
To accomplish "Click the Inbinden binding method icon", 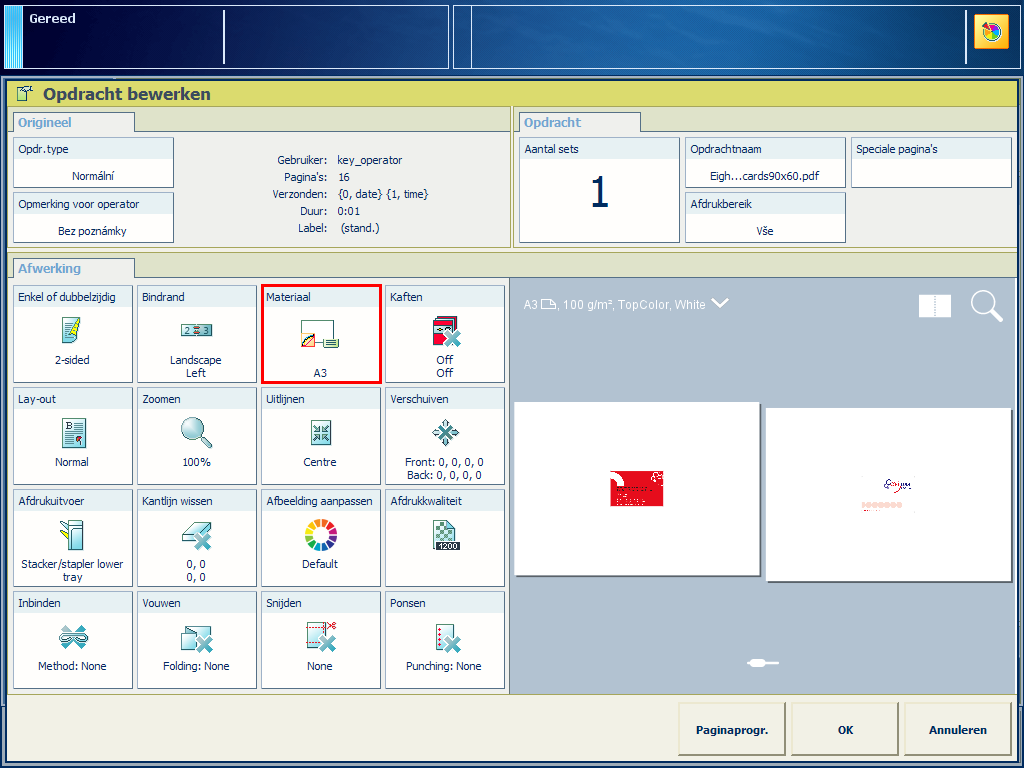I will coord(72,637).
